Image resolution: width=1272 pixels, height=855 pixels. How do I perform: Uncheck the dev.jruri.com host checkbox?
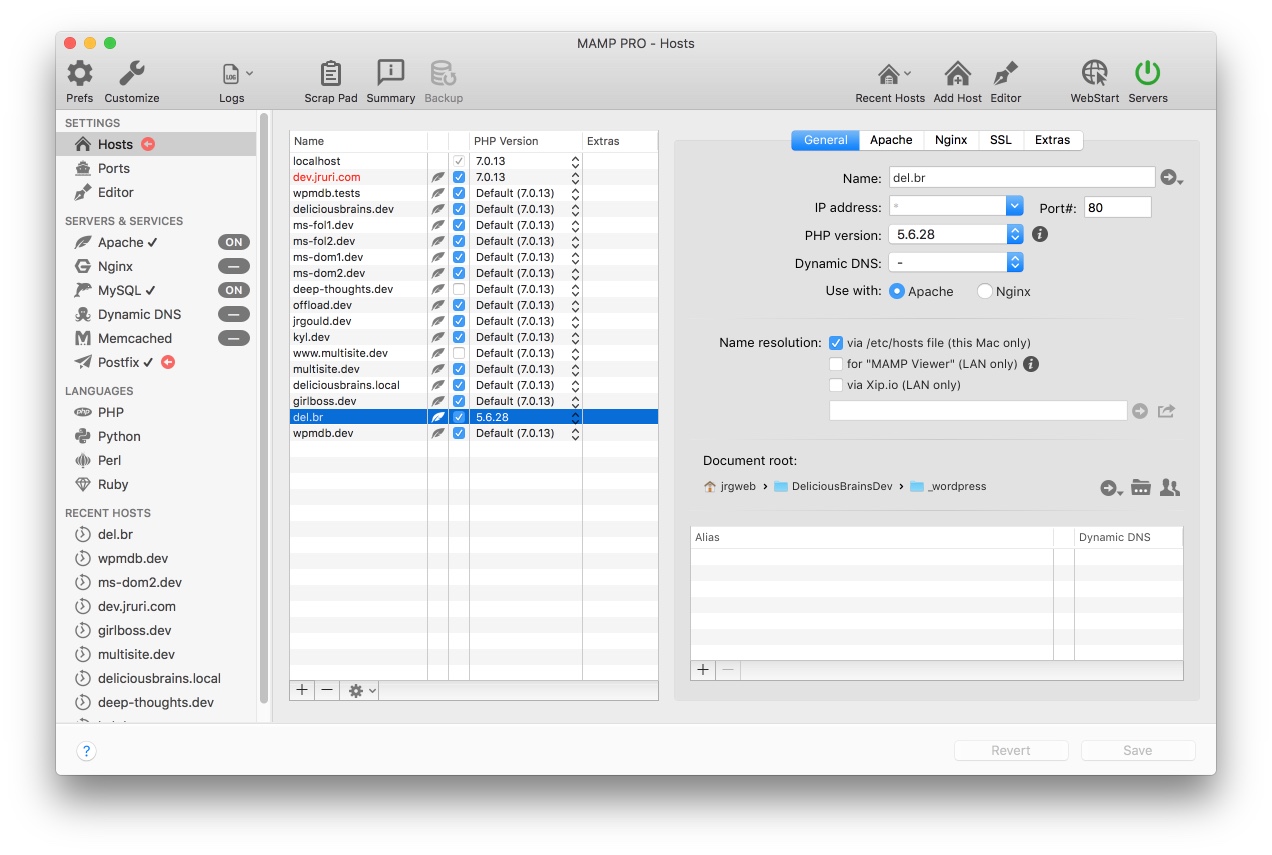coord(459,177)
